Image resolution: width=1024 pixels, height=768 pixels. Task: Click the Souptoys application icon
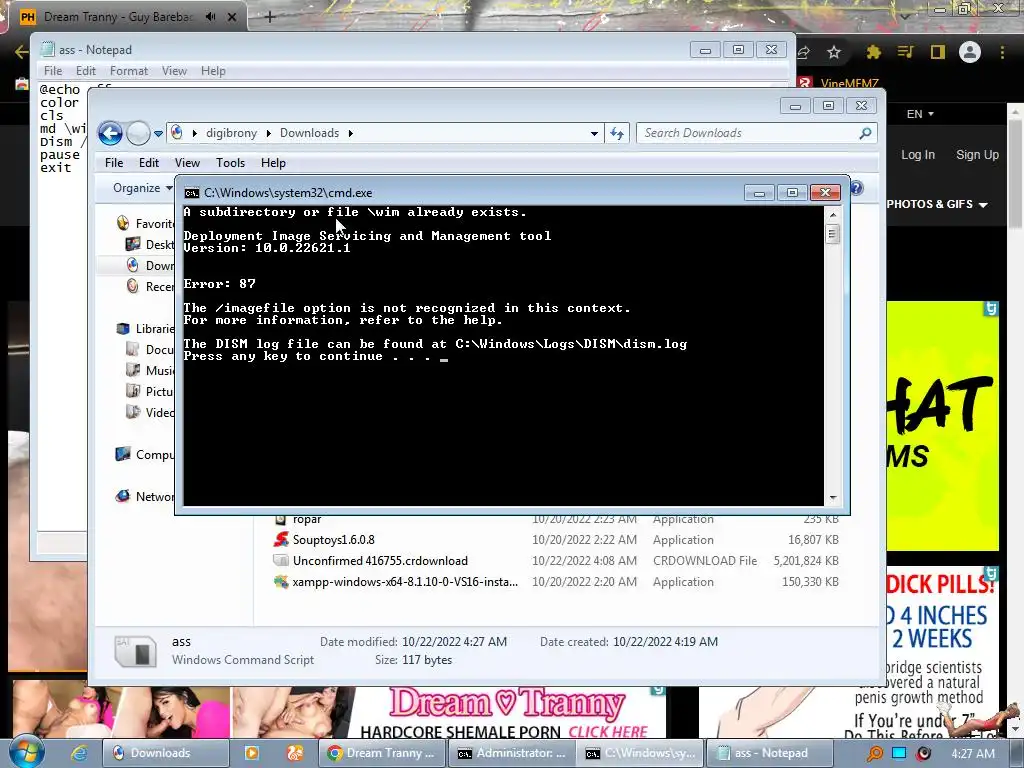281,539
